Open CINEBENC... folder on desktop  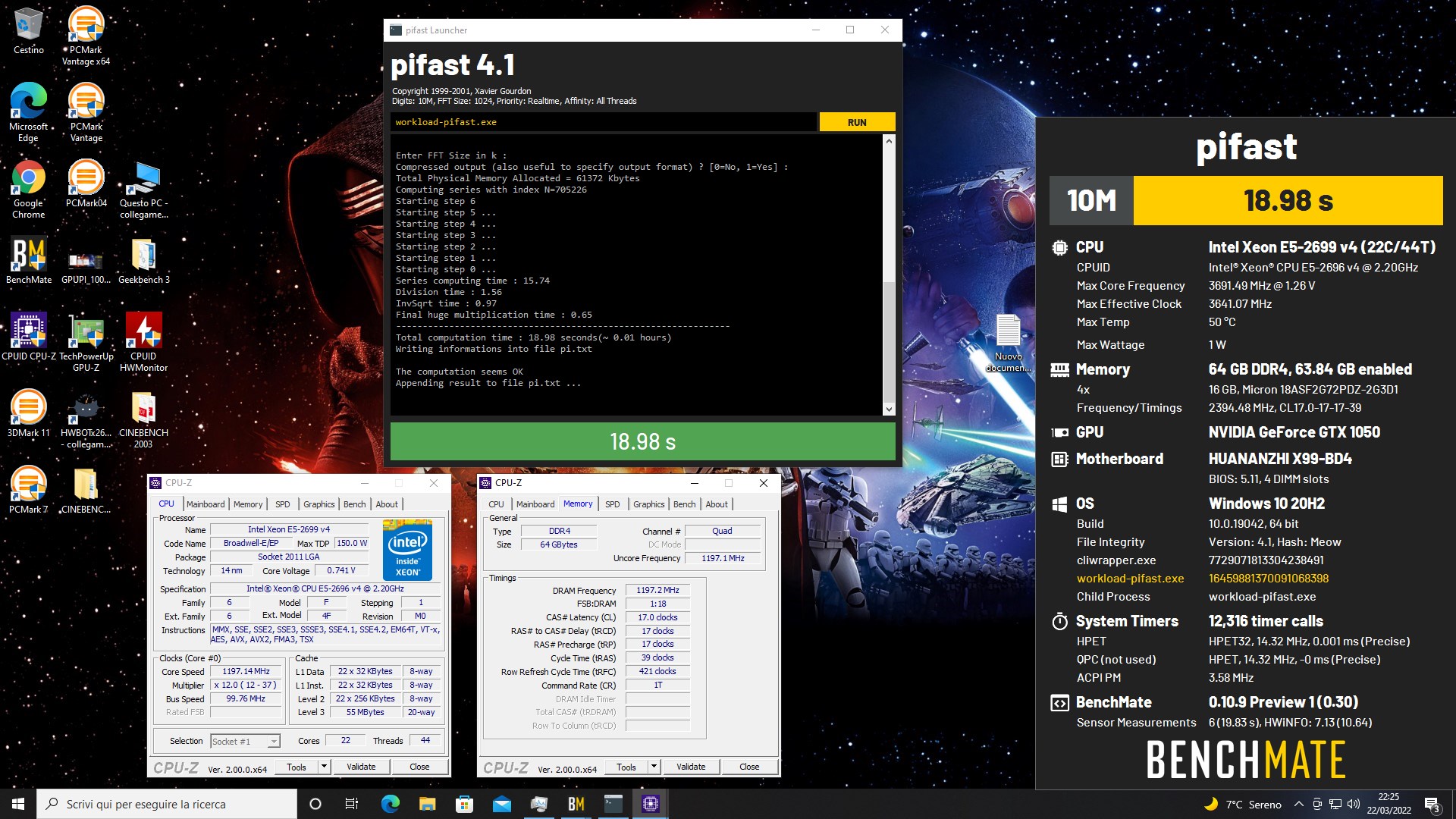(x=86, y=490)
